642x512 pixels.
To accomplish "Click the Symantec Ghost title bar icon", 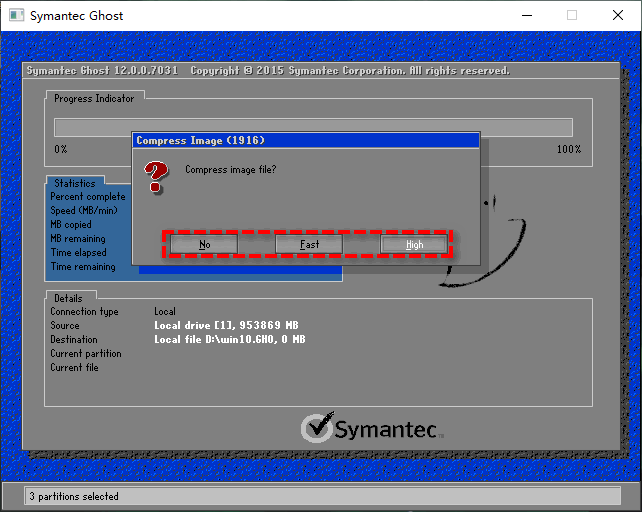I will [x=15, y=15].
